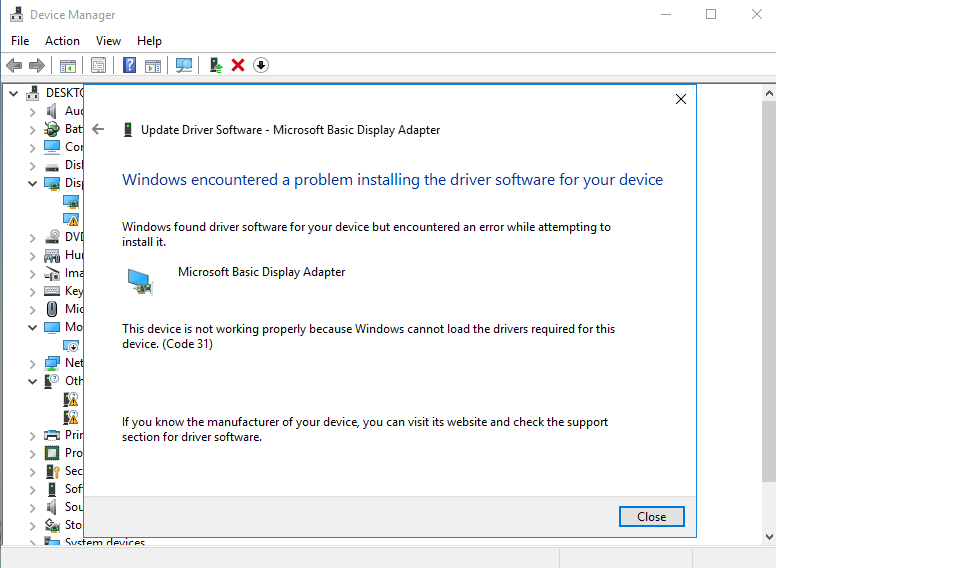Expand the Processors node chevron

(x=32, y=454)
